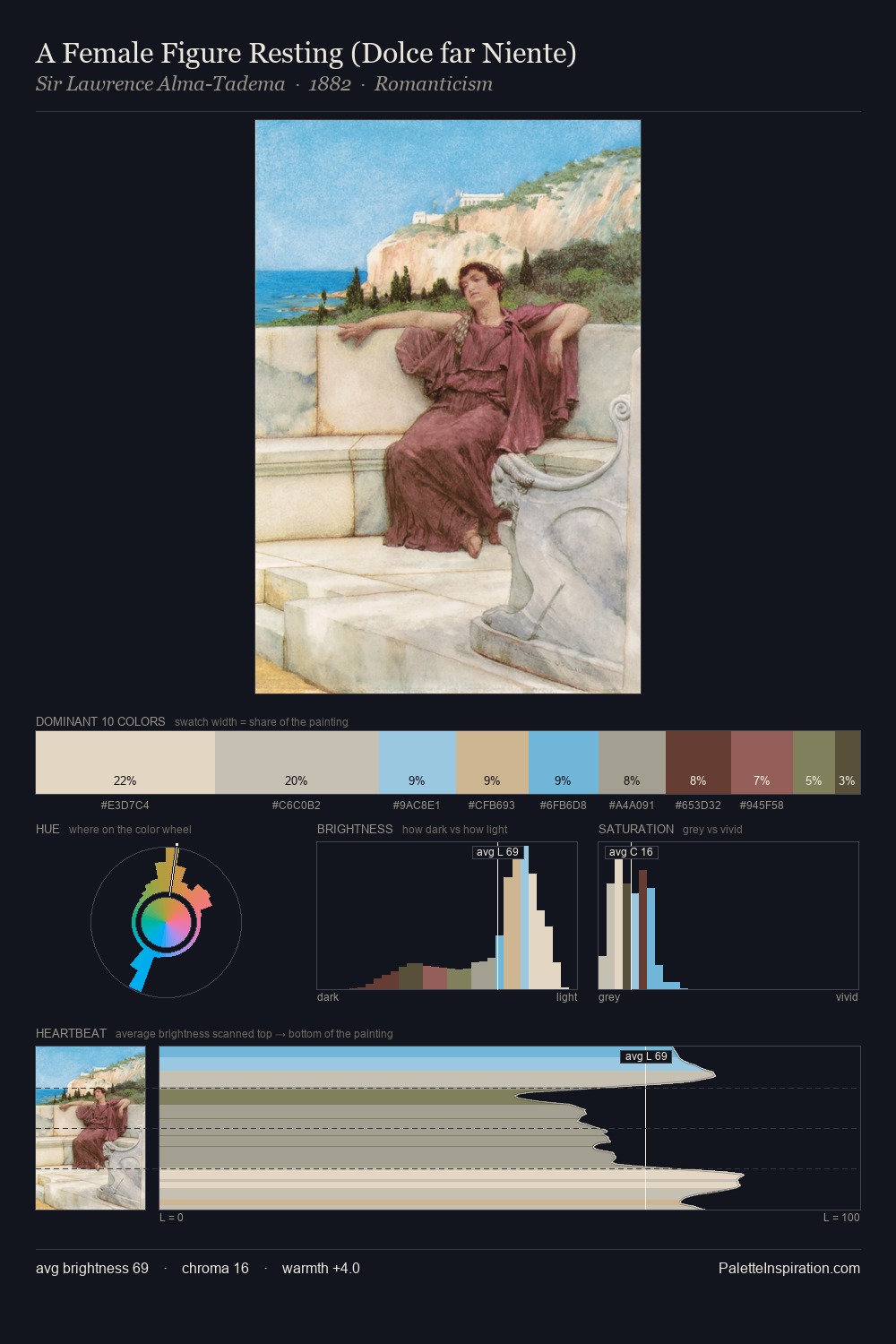The image size is (896, 1344).
Task: Click the DOMINANT 10 COLORS heading
Action: click(100, 721)
